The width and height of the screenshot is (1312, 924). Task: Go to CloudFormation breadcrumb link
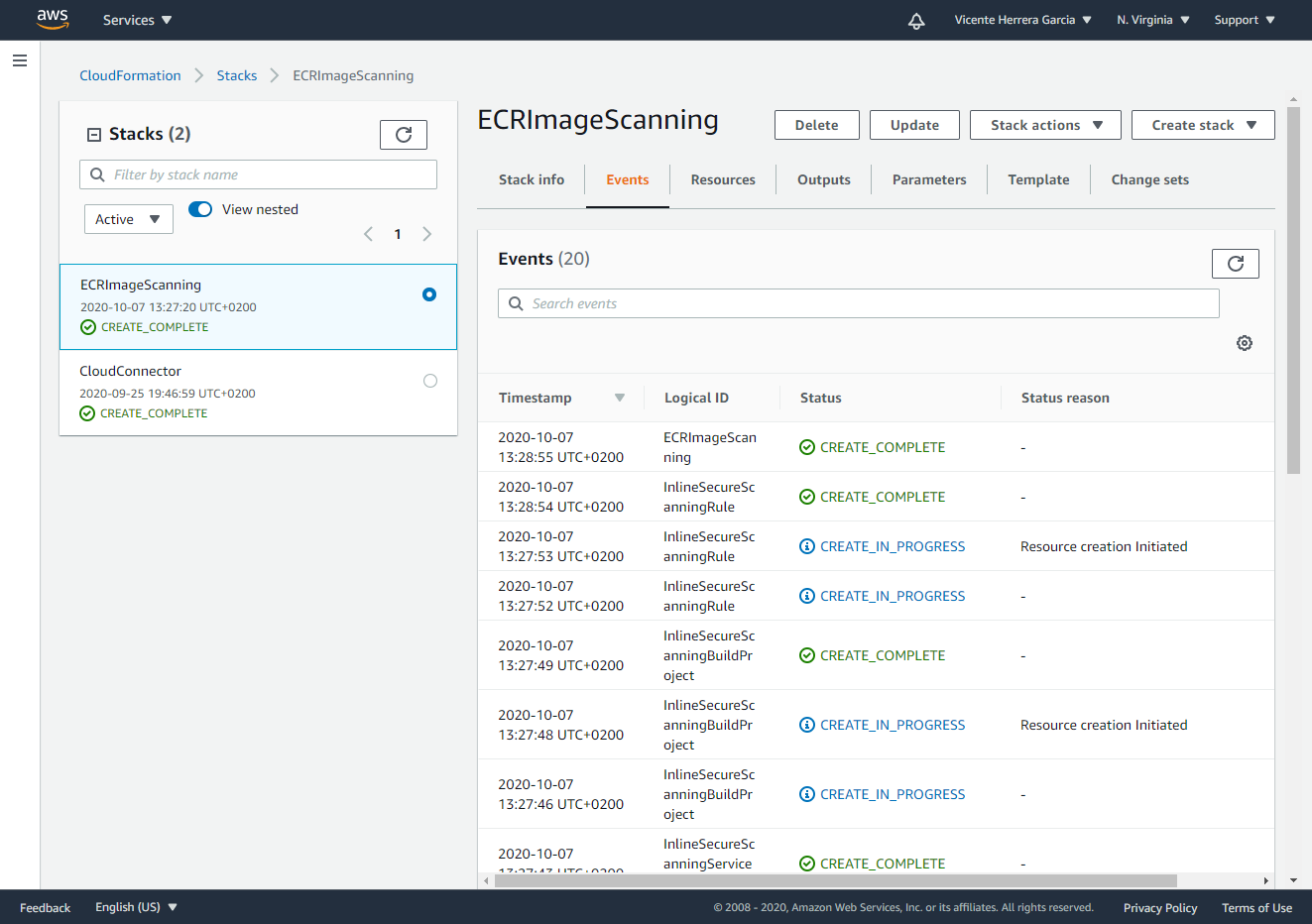pos(130,75)
